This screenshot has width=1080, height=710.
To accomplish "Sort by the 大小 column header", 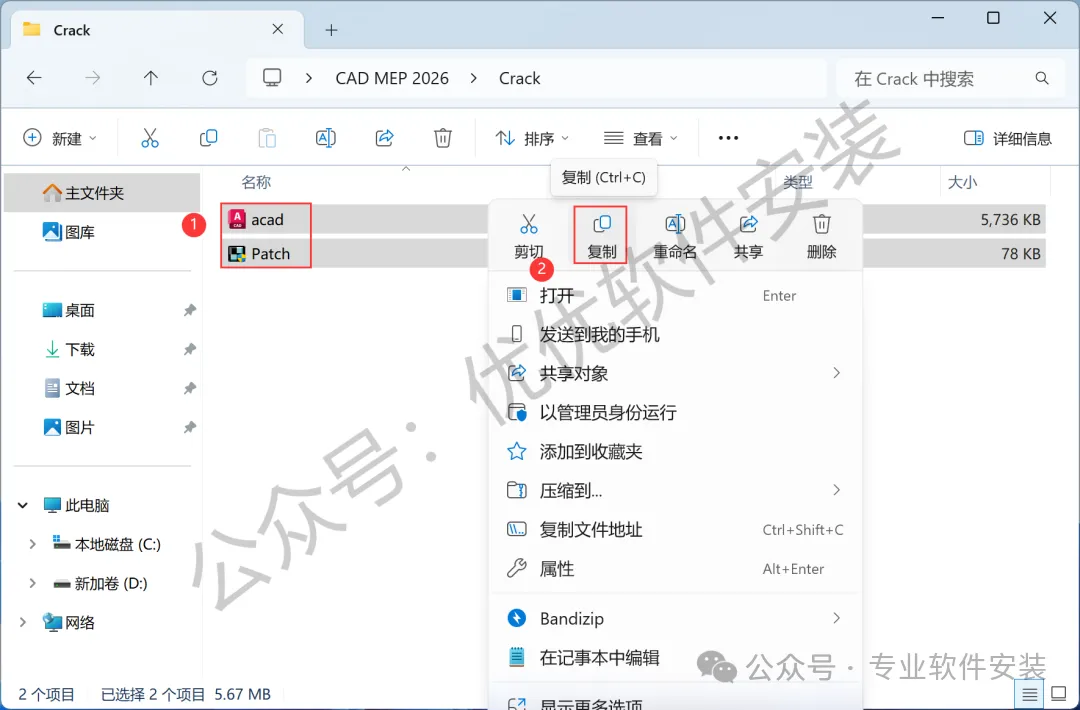I will coord(962,182).
